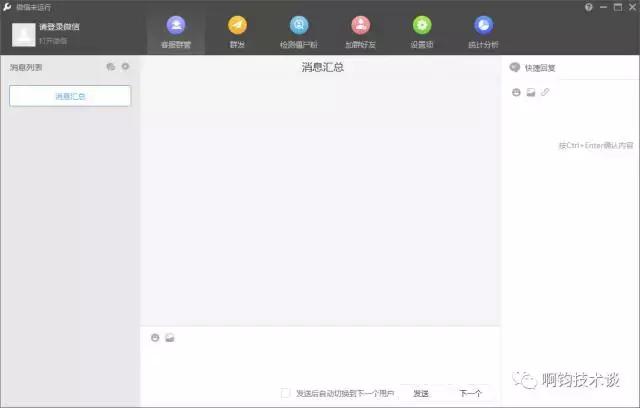Click the 快捷回复 speech bubble icon

(515, 67)
